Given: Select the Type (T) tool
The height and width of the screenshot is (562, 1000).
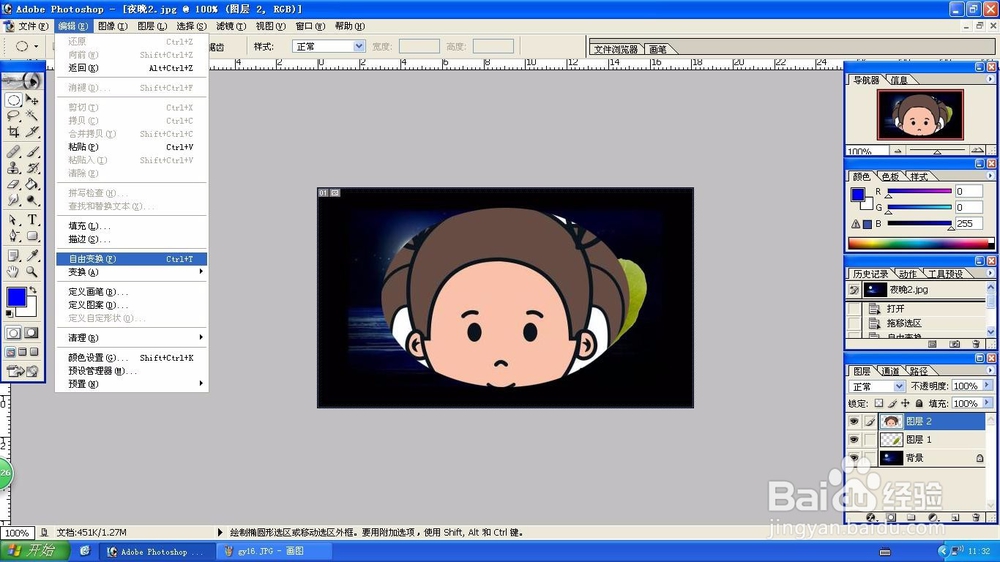Looking at the screenshot, I should pyautogui.click(x=32, y=220).
